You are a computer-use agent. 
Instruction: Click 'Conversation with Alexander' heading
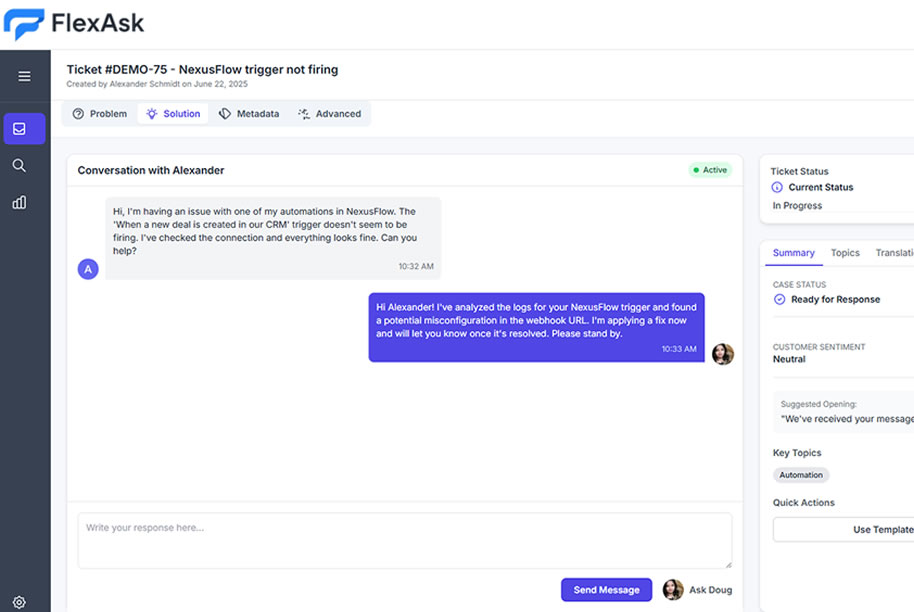pyautogui.click(x=151, y=170)
